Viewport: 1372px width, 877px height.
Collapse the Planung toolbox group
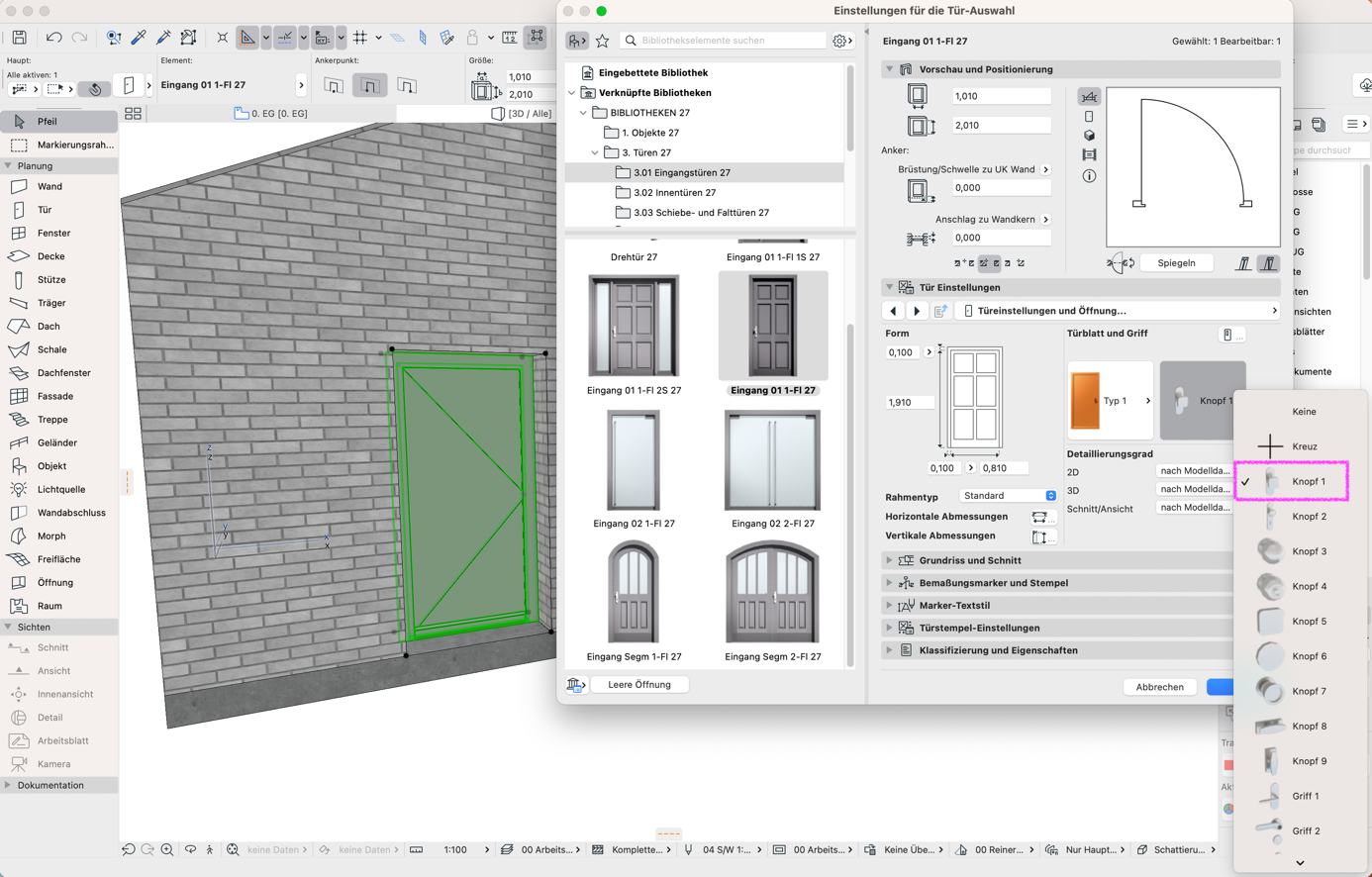8,166
